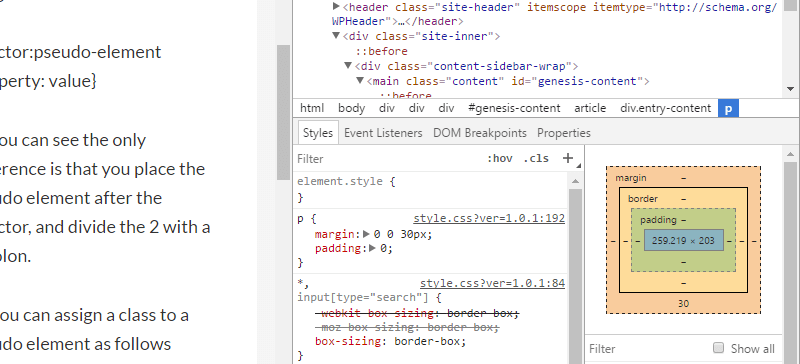Collapse the main genesis-content node
This screenshot has width=800, height=364.
tap(360, 81)
